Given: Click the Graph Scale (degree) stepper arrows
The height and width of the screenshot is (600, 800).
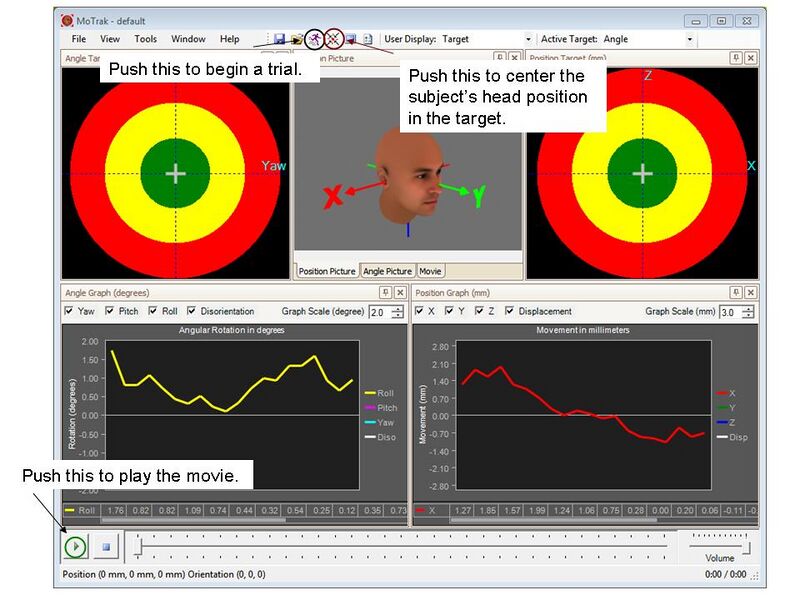Looking at the screenshot, I should click(x=398, y=312).
